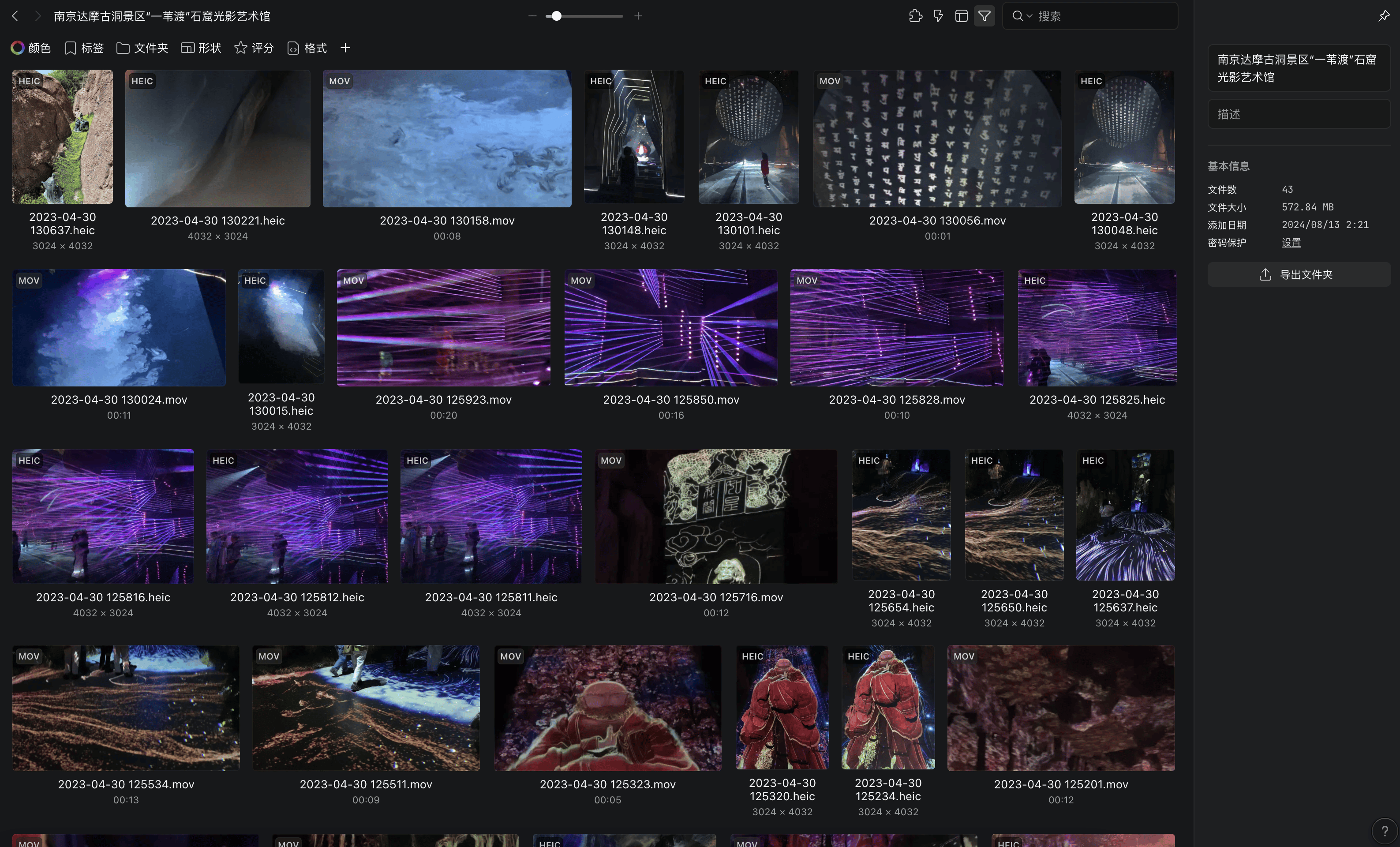This screenshot has height=847, width=1400.
Task: Click the 设置 password protection link
Action: (1291, 243)
